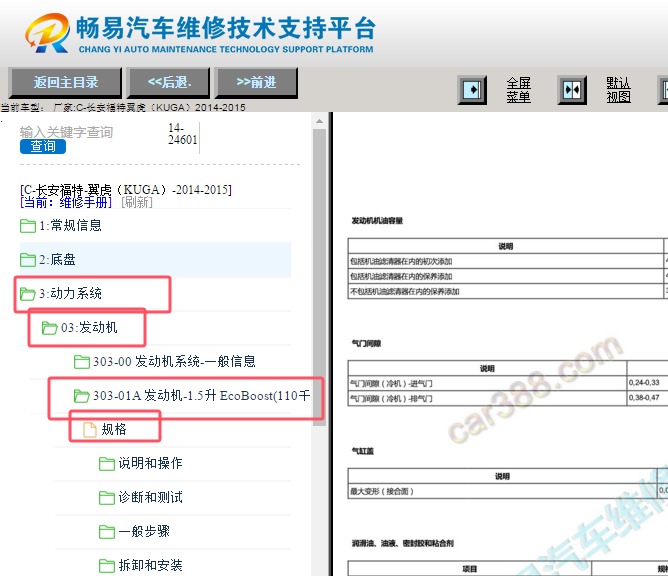Click the full-screen menu arrow icon

coord(472,90)
